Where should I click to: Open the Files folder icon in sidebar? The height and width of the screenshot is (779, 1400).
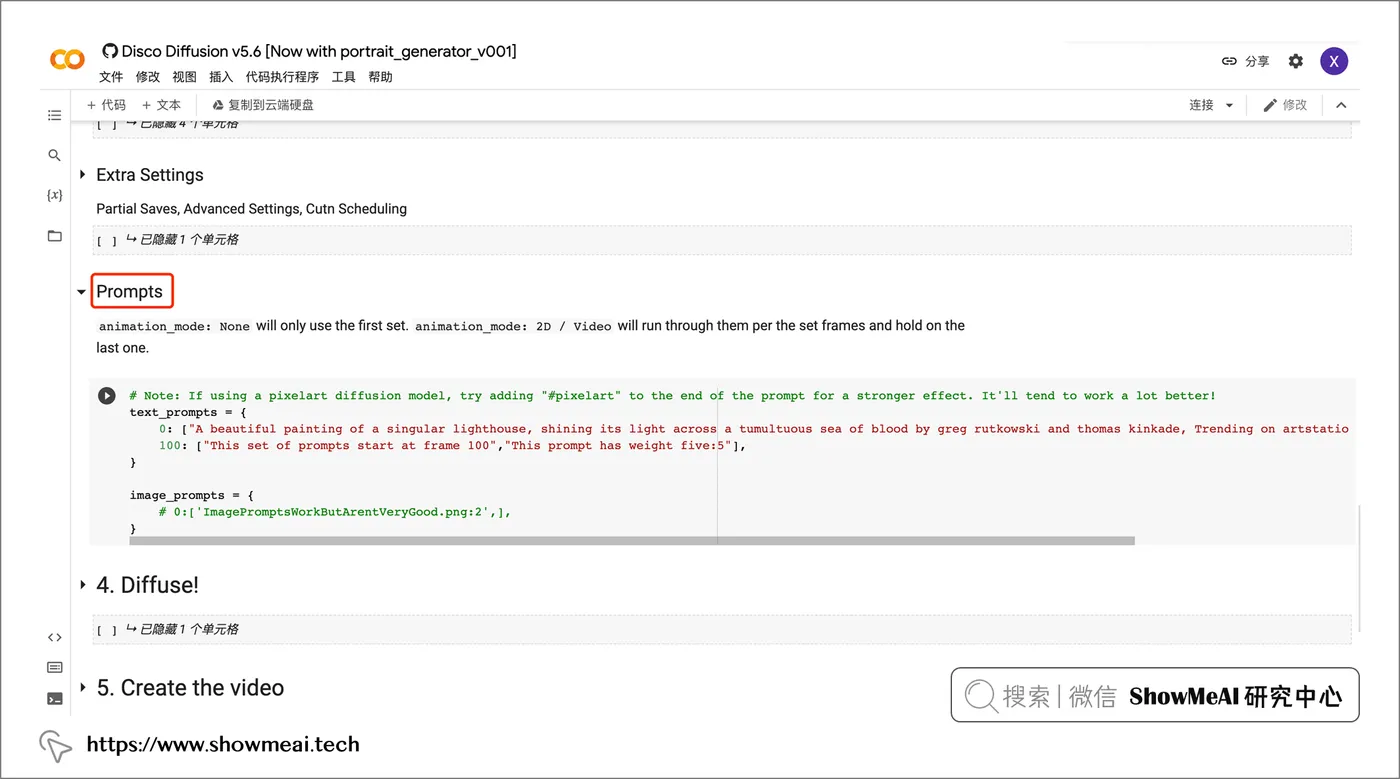coord(55,236)
